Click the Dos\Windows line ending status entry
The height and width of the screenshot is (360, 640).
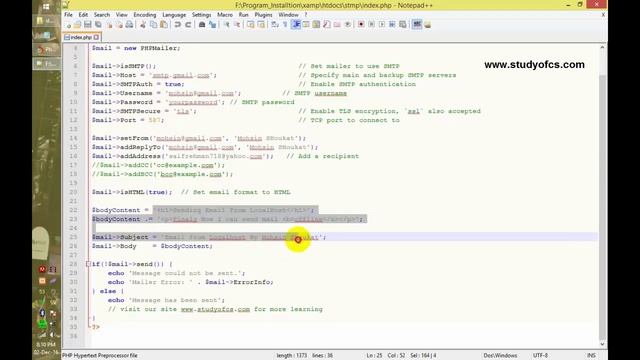pyautogui.click(x=500, y=356)
